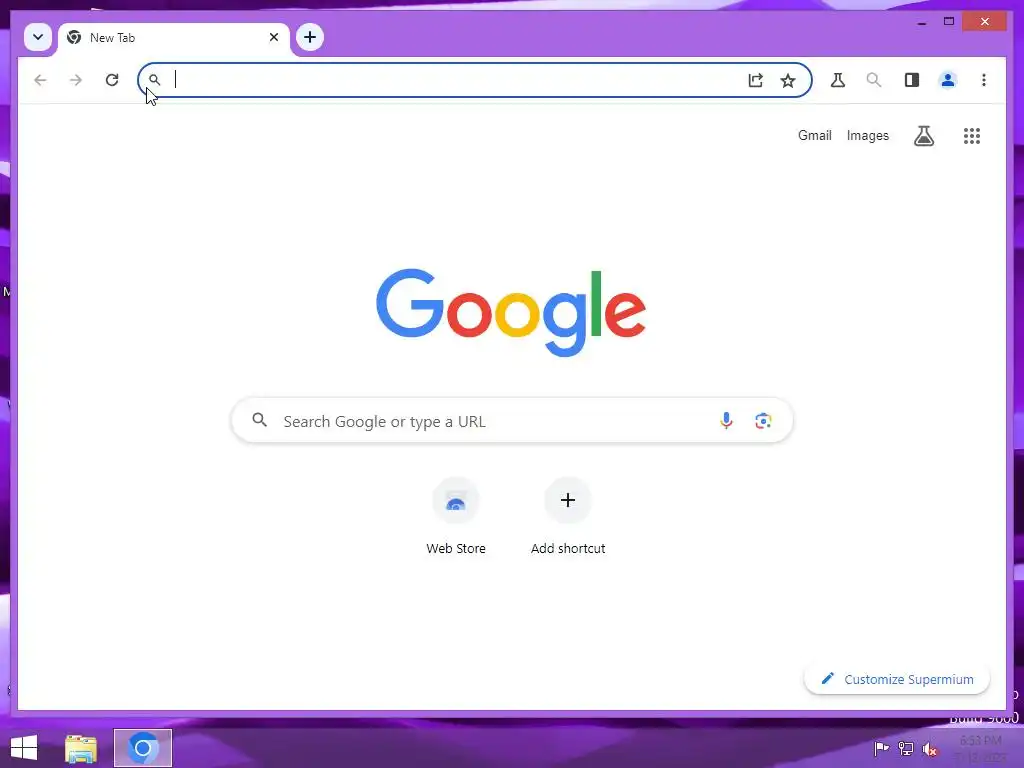1024x768 pixels.
Task: Click the Supermium taskbar icon
Action: [x=143, y=748]
